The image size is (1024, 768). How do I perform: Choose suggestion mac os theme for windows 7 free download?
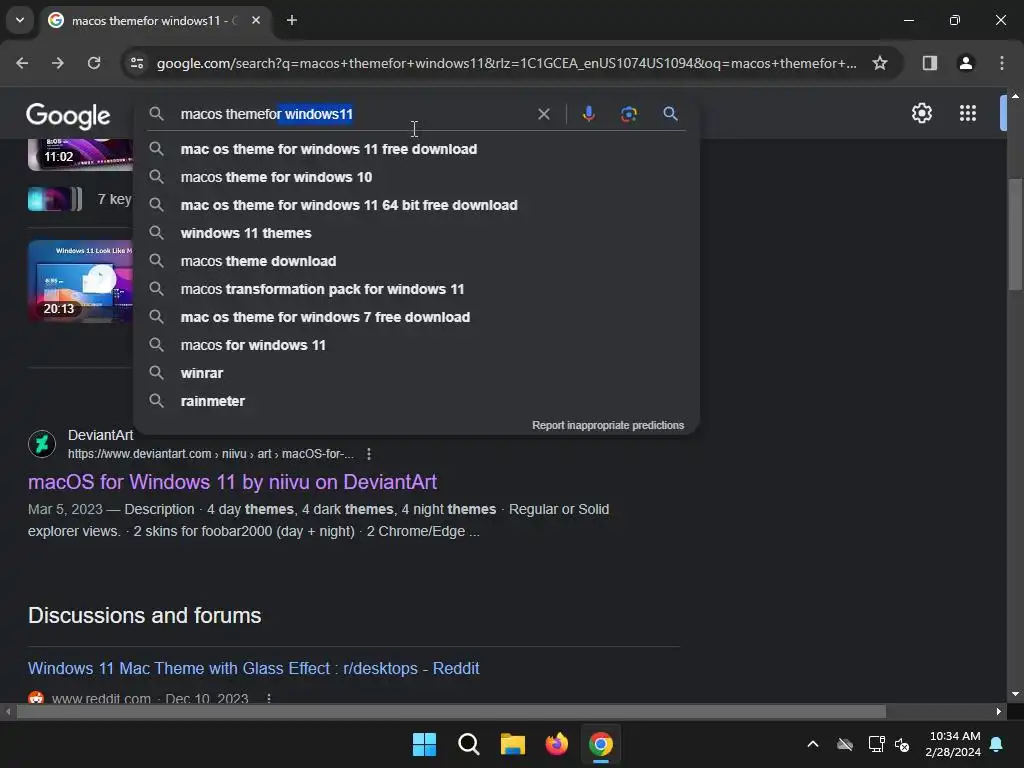[x=416, y=317]
